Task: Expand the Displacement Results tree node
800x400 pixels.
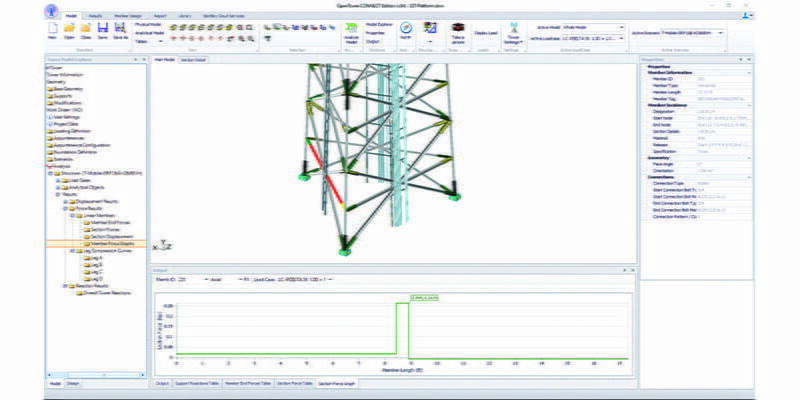Action: pos(63,199)
